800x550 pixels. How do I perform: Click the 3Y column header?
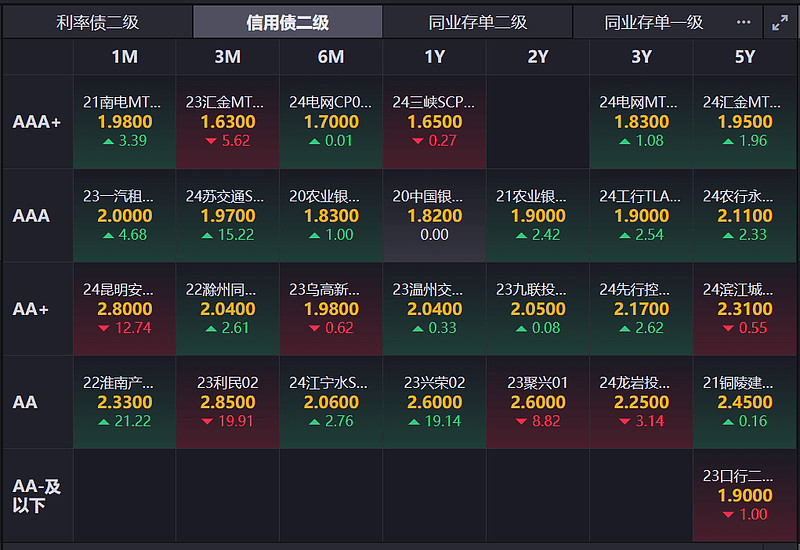[641, 57]
